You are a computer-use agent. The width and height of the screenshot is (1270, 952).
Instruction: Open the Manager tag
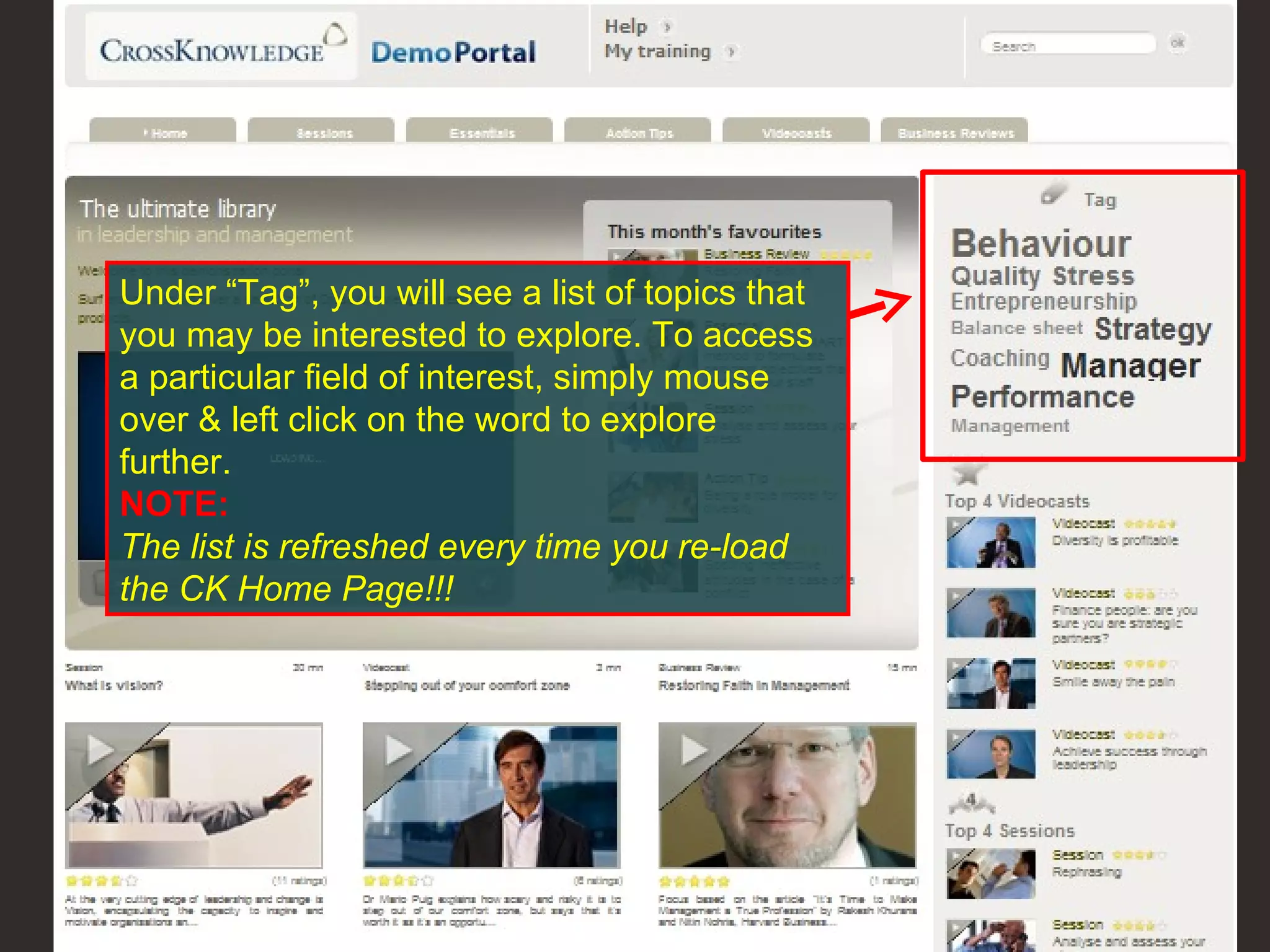[1130, 365]
